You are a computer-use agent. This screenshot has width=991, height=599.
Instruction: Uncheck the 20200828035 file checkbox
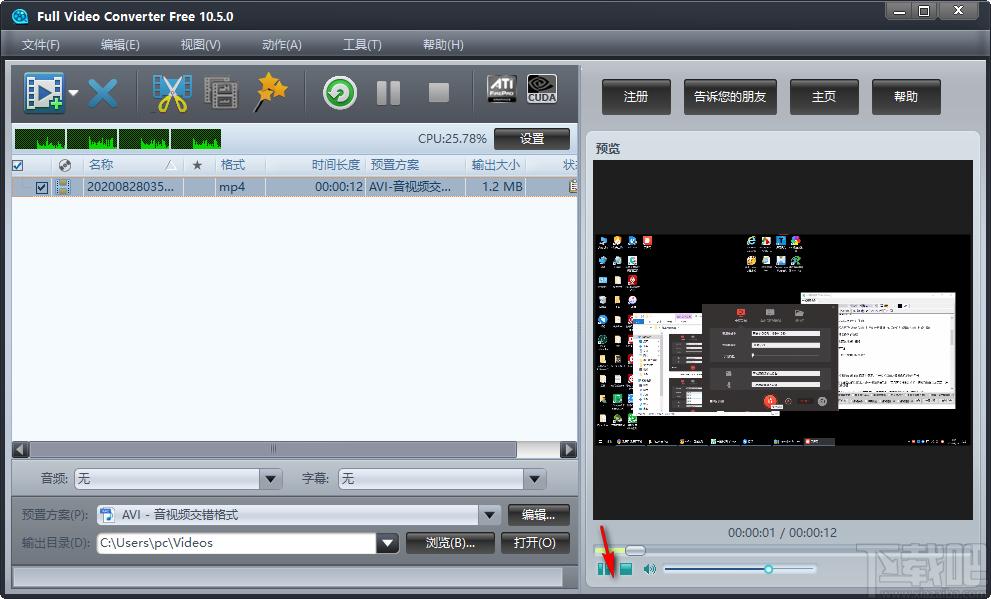(42, 187)
